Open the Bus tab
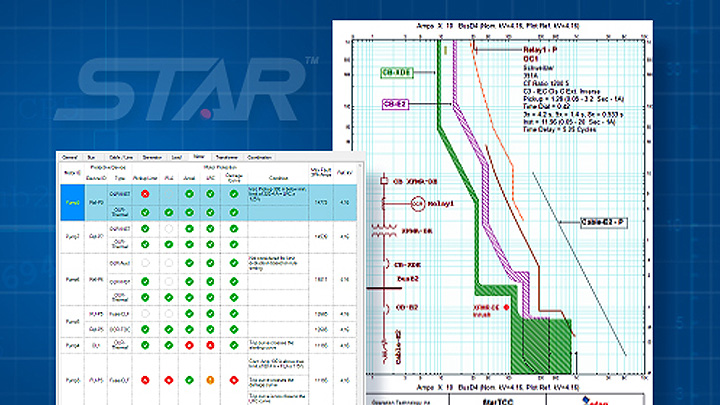The image size is (720, 405). pos(91,158)
